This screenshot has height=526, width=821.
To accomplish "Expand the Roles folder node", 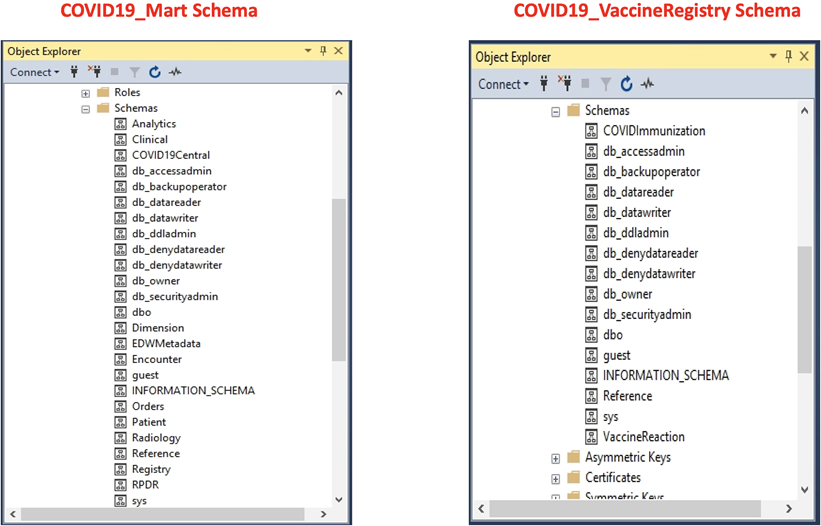I will [x=85, y=93].
